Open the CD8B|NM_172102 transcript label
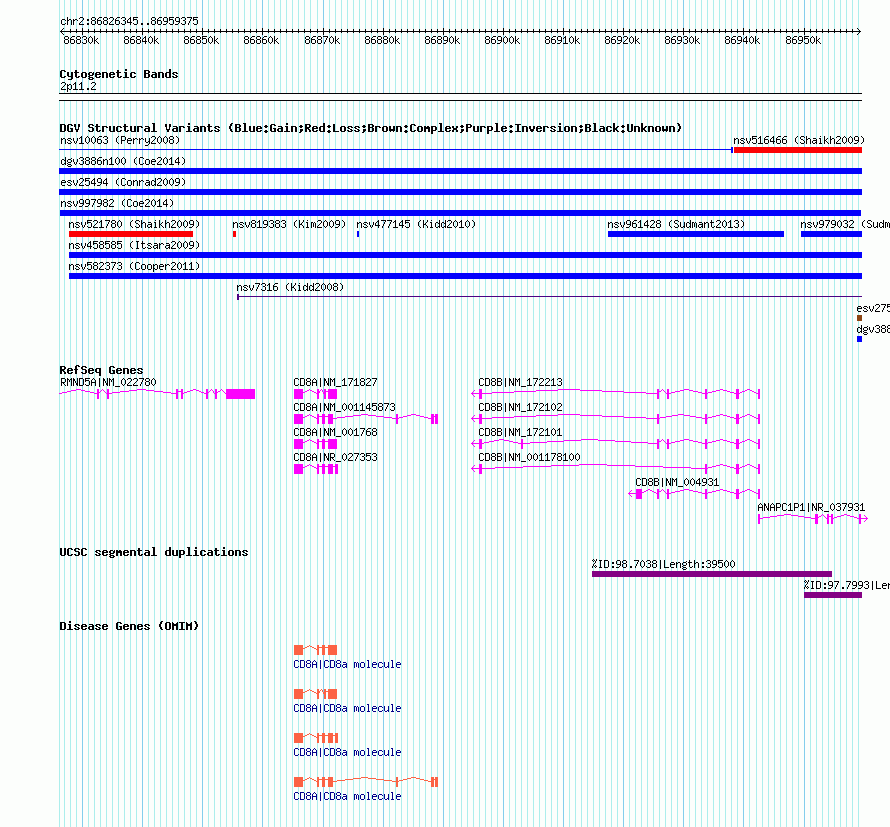 [520, 408]
